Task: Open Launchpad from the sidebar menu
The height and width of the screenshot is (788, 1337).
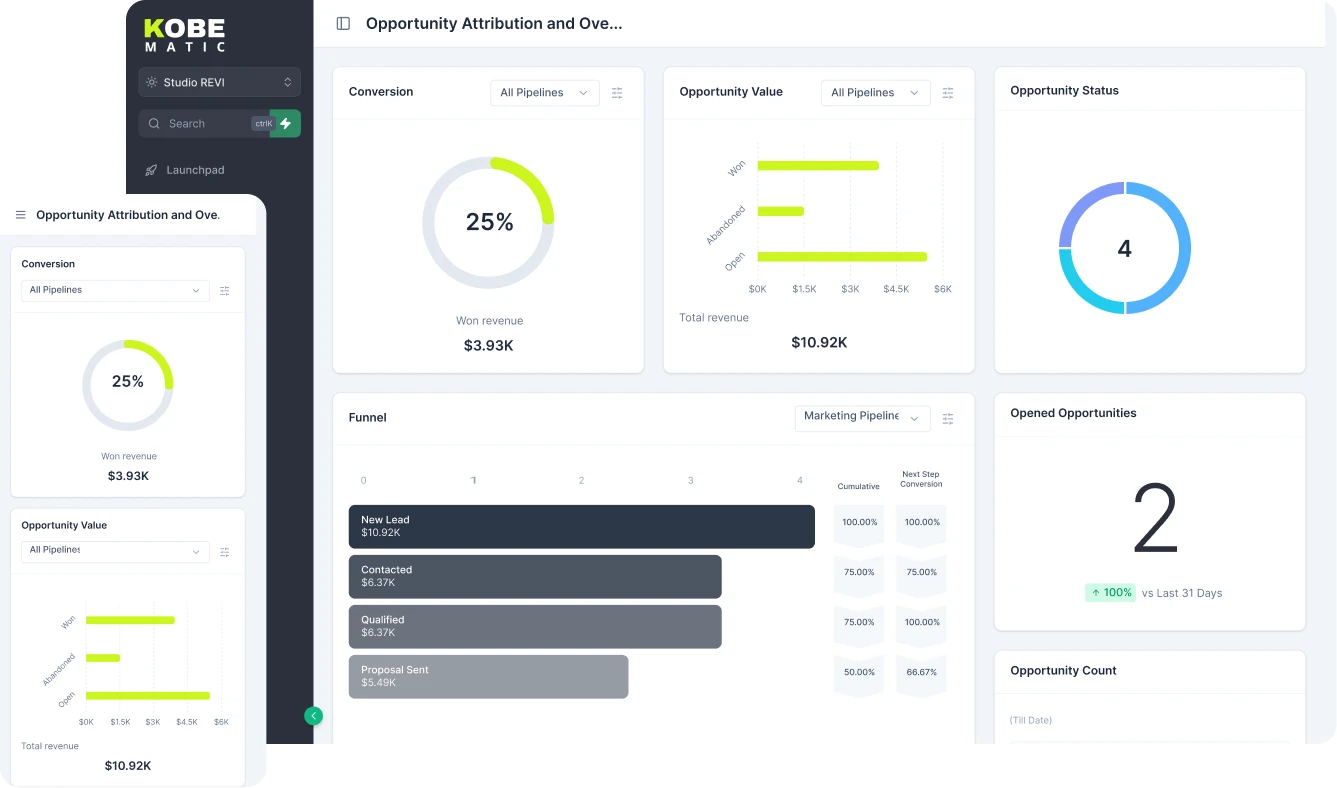Action: (x=195, y=170)
